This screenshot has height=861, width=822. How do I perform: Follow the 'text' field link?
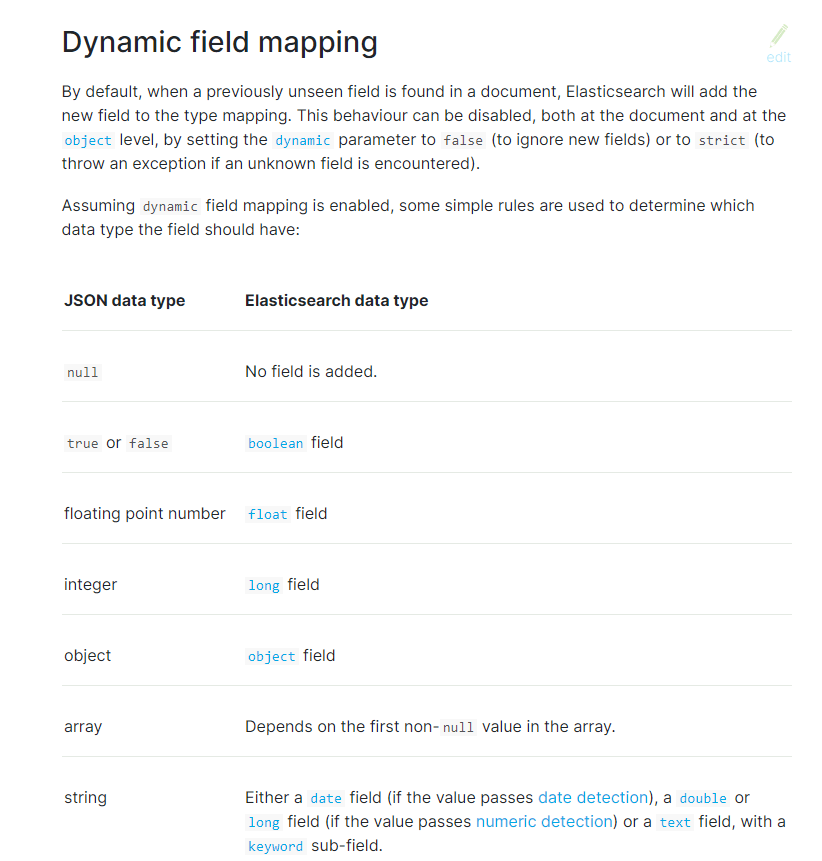[x=675, y=823]
